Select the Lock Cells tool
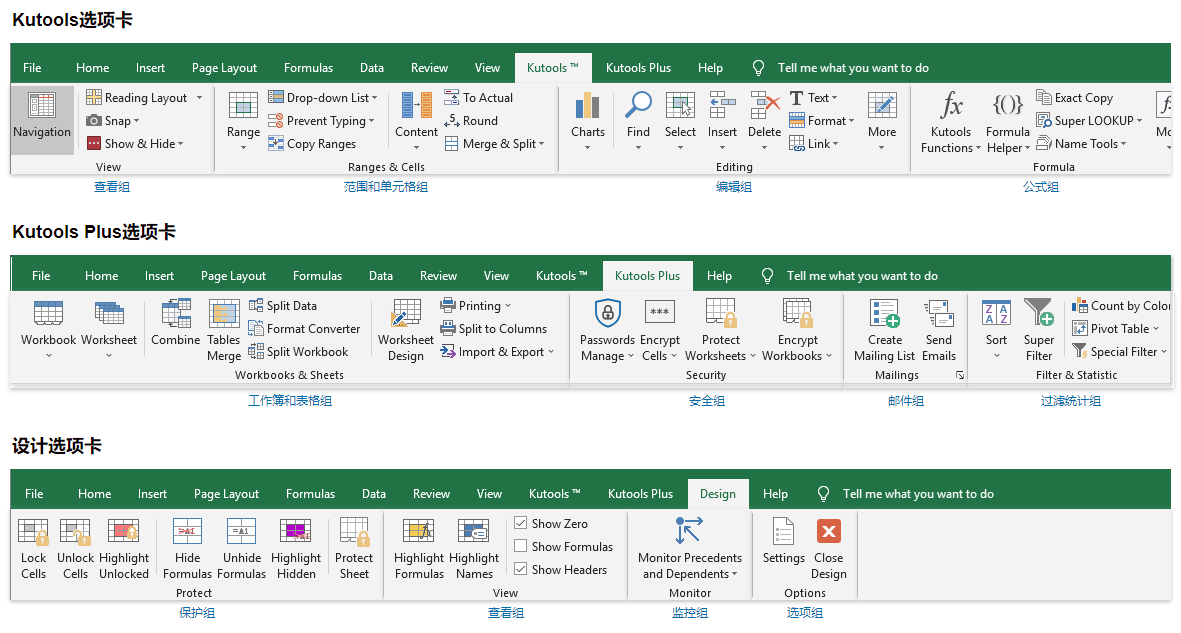Viewport: 1181px width, 633px height. pyautogui.click(x=33, y=548)
